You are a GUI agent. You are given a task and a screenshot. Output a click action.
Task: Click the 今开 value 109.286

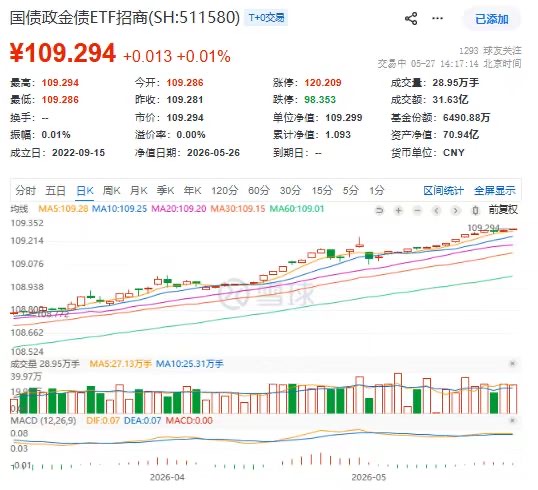pos(185,83)
